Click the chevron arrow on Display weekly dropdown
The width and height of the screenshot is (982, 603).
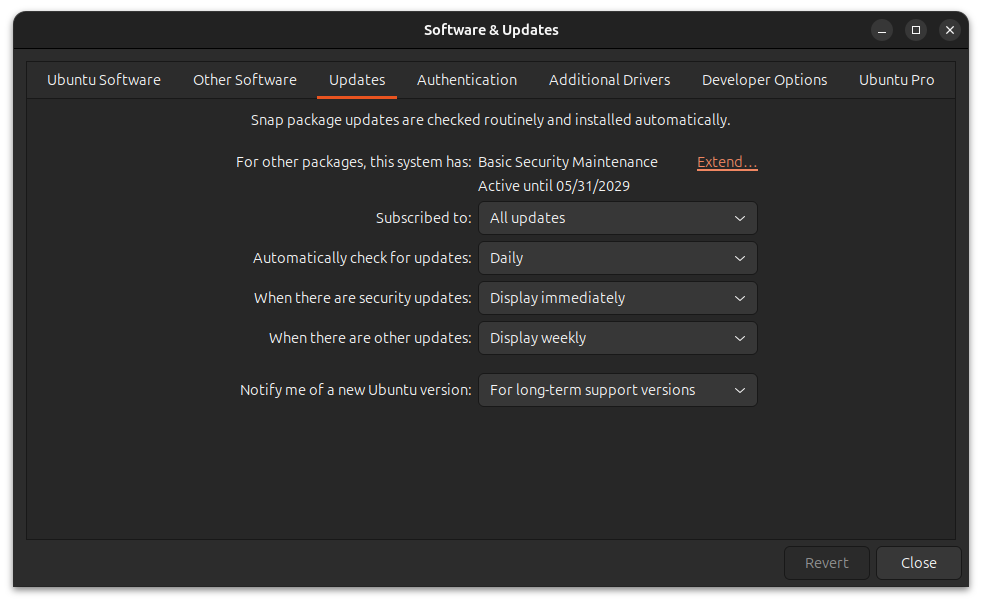[739, 338]
